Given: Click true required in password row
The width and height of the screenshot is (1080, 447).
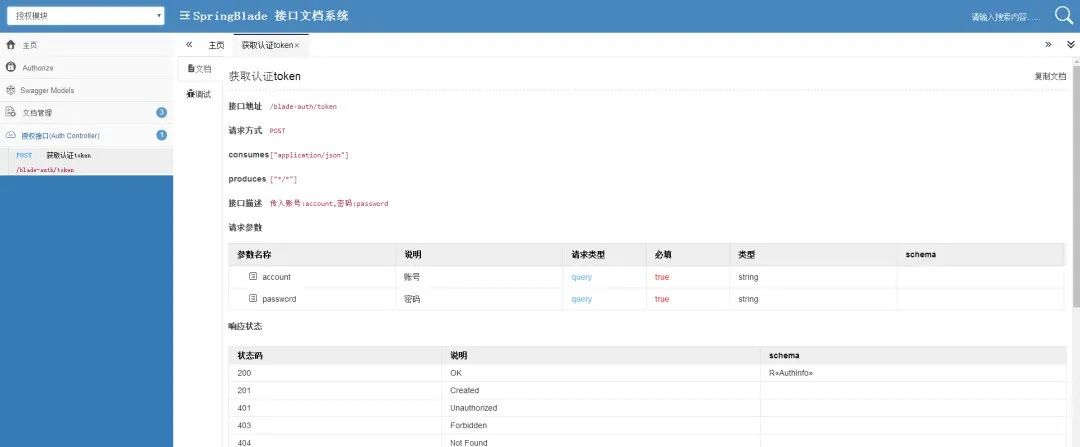Looking at the screenshot, I should coord(662,299).
